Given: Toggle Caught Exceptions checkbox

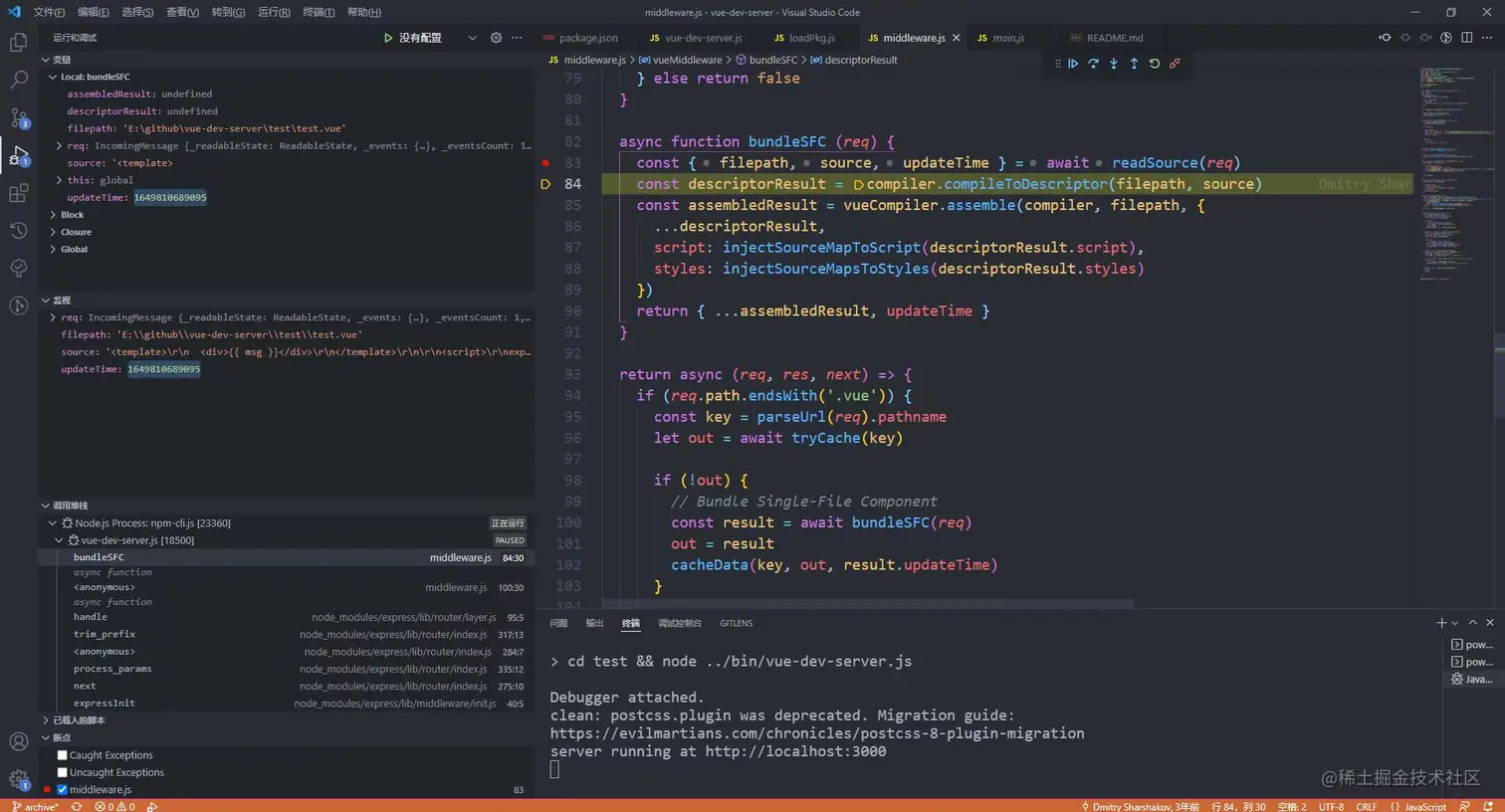Looking at the screenshot, I should click(x=62, y=755).
